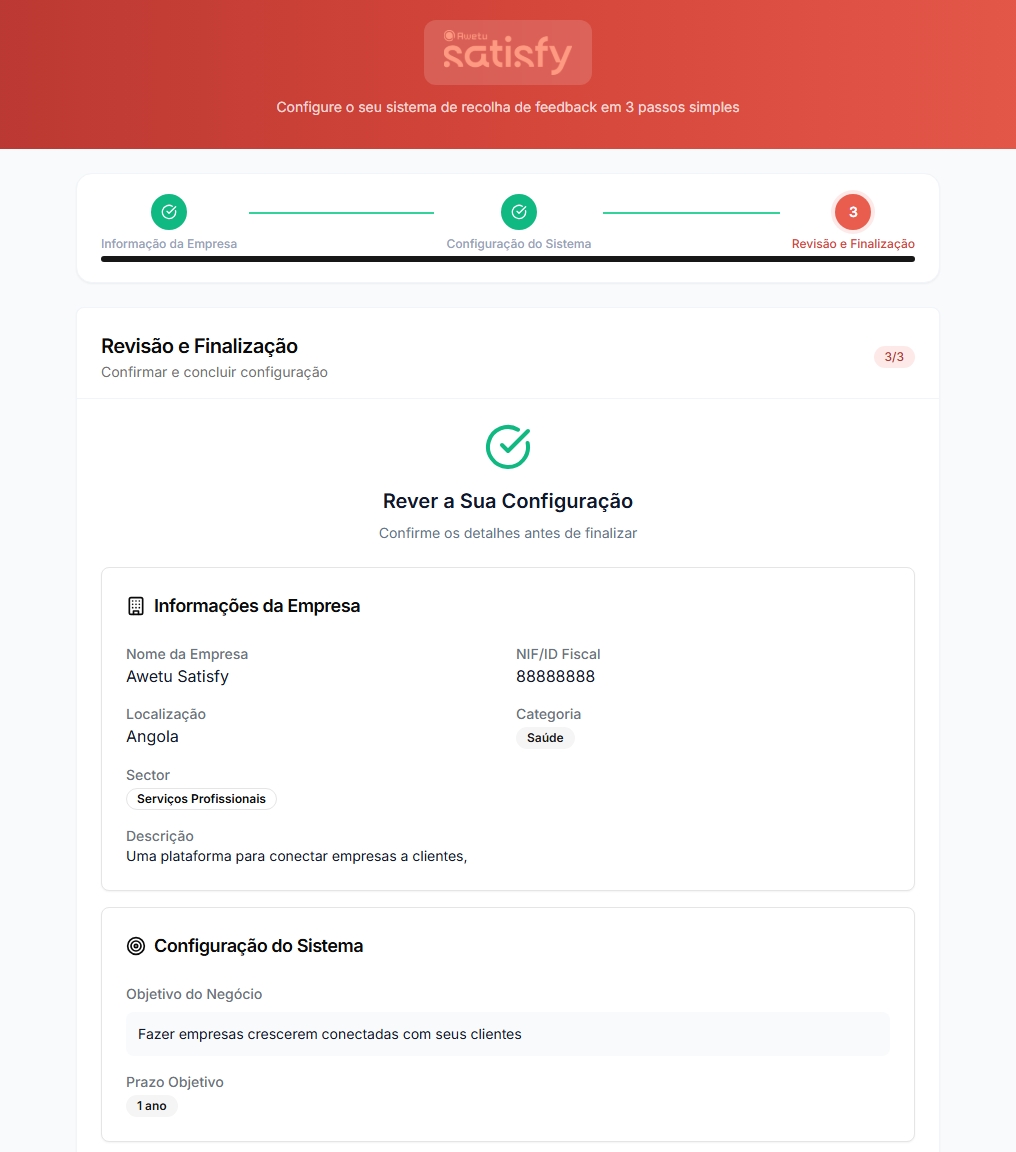Click the Objetivo do Negócio label
Image resolution: width=1016 pixels, height=1152 pixels.
(194, 995)
